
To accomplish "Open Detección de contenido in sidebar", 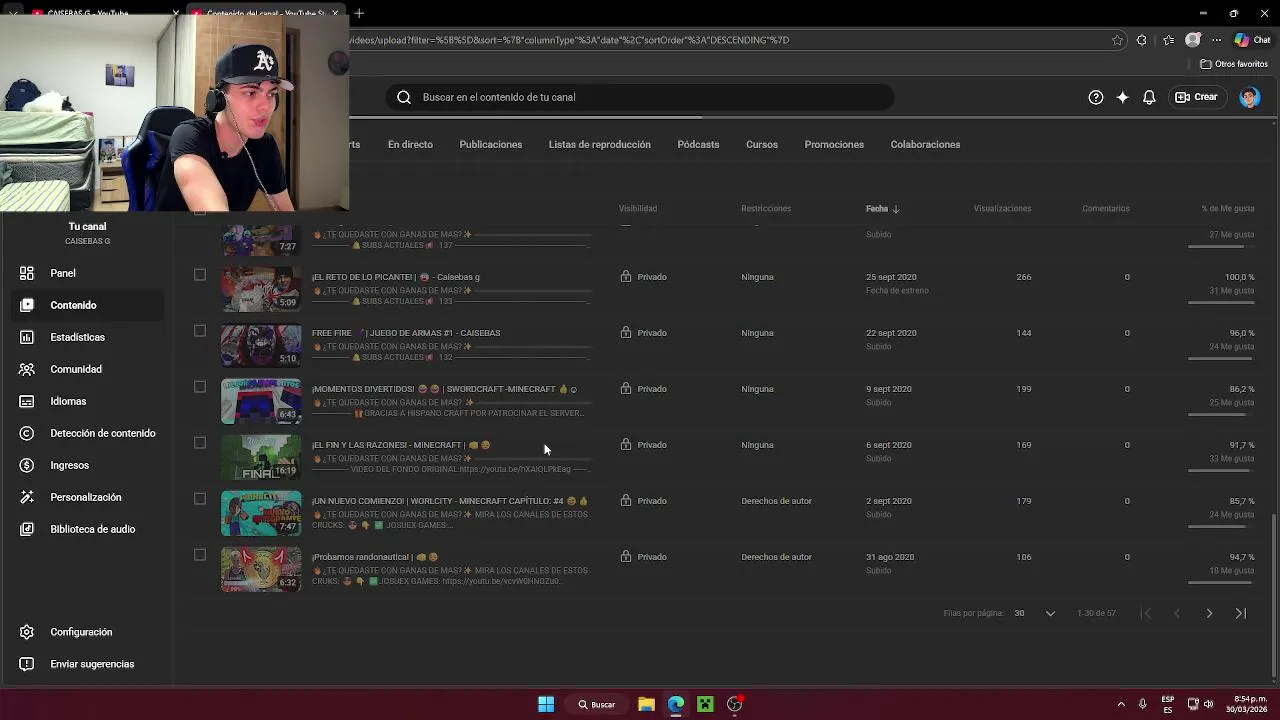I will point(102,433).
